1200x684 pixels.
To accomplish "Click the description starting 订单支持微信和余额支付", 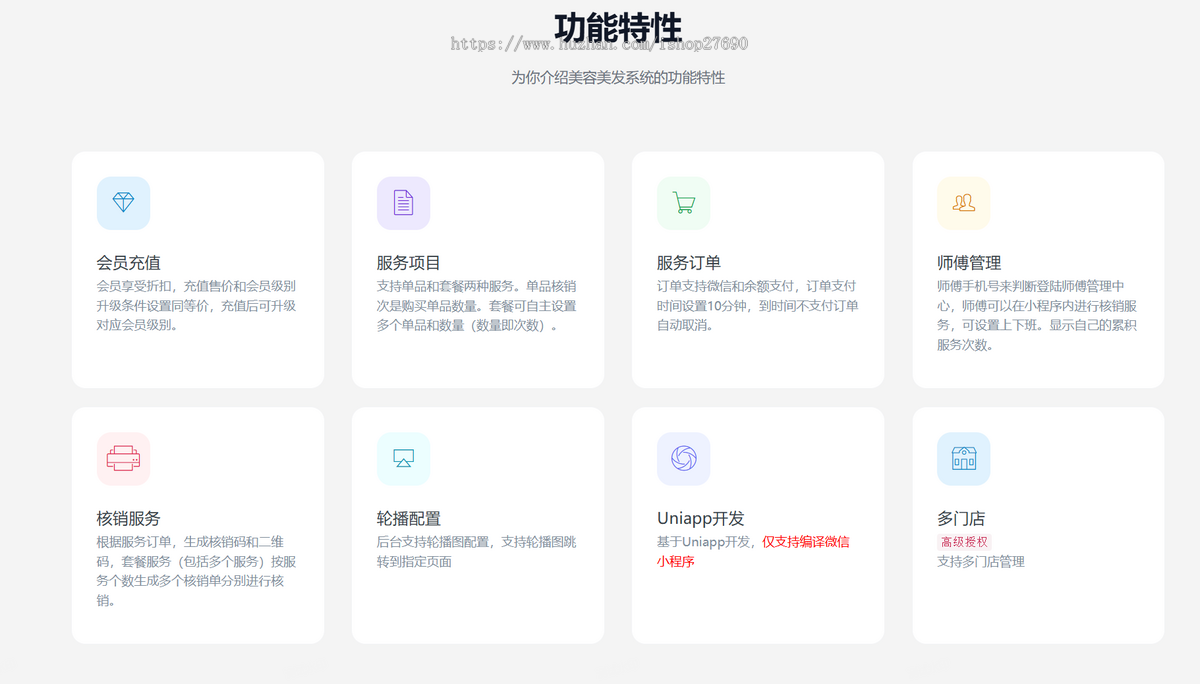I will [757, 305].
